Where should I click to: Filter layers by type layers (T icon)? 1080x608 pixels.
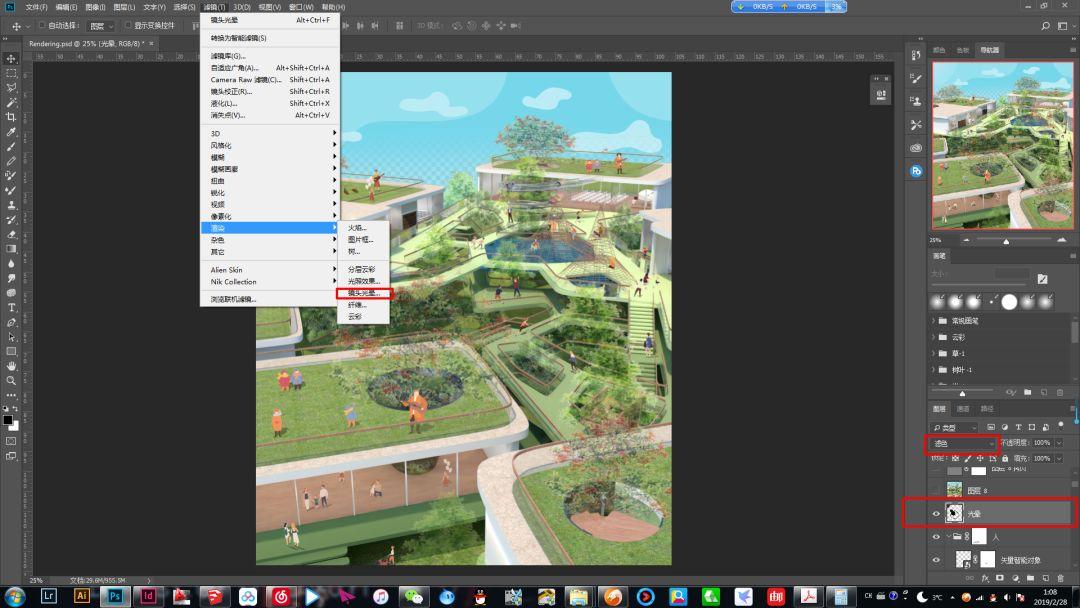1018,428
